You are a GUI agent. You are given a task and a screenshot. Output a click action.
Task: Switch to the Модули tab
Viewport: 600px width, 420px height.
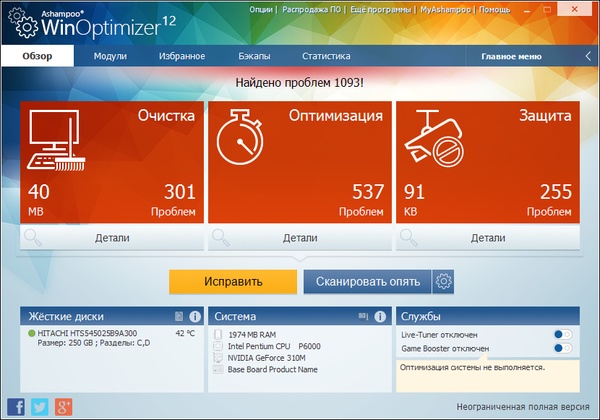110,56
